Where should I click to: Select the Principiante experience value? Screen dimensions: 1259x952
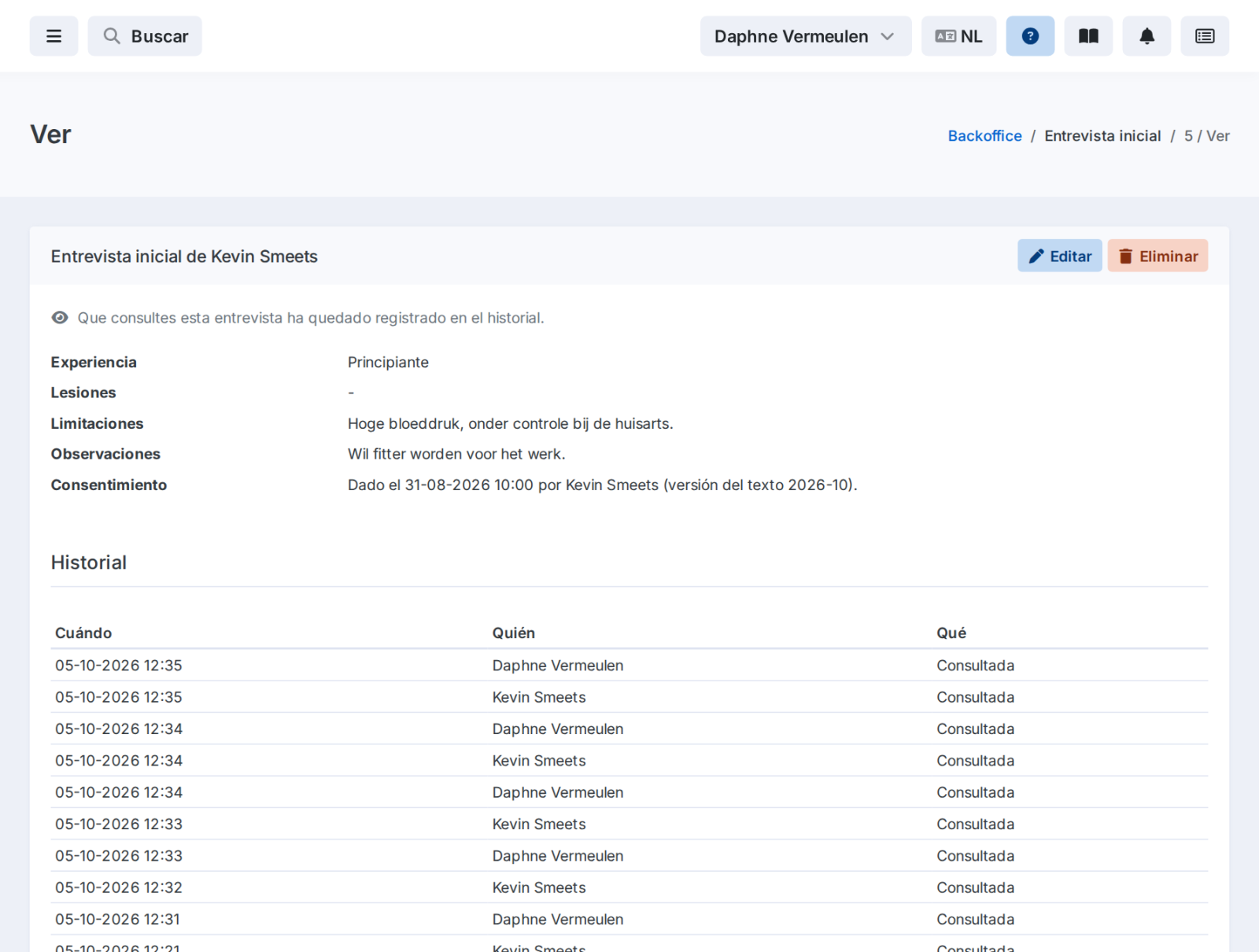[388, 363]
